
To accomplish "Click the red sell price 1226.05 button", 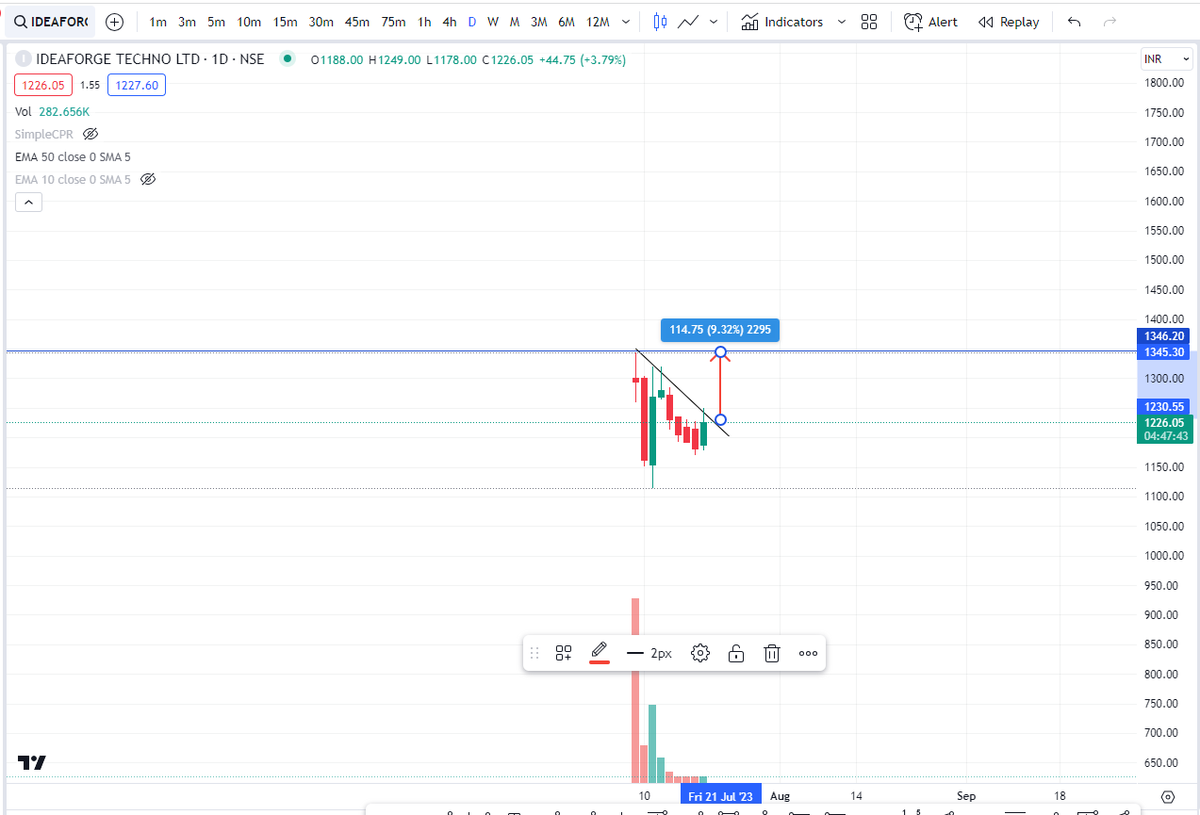I will [x=43, y=86].
